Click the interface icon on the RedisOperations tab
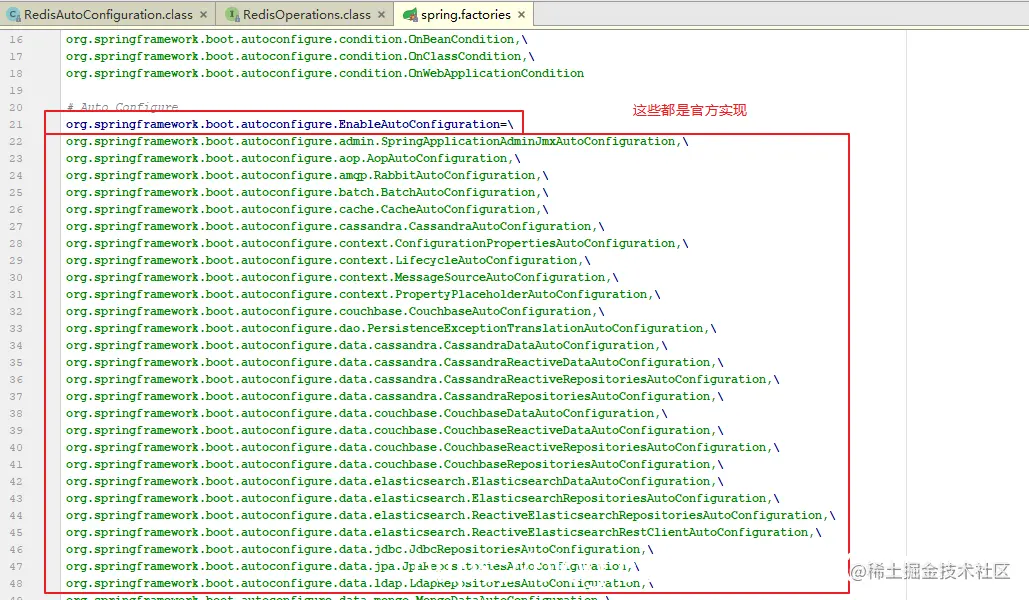Image resolution: width=1029 pixels, height=600 pixels. [x=232, y=14]
